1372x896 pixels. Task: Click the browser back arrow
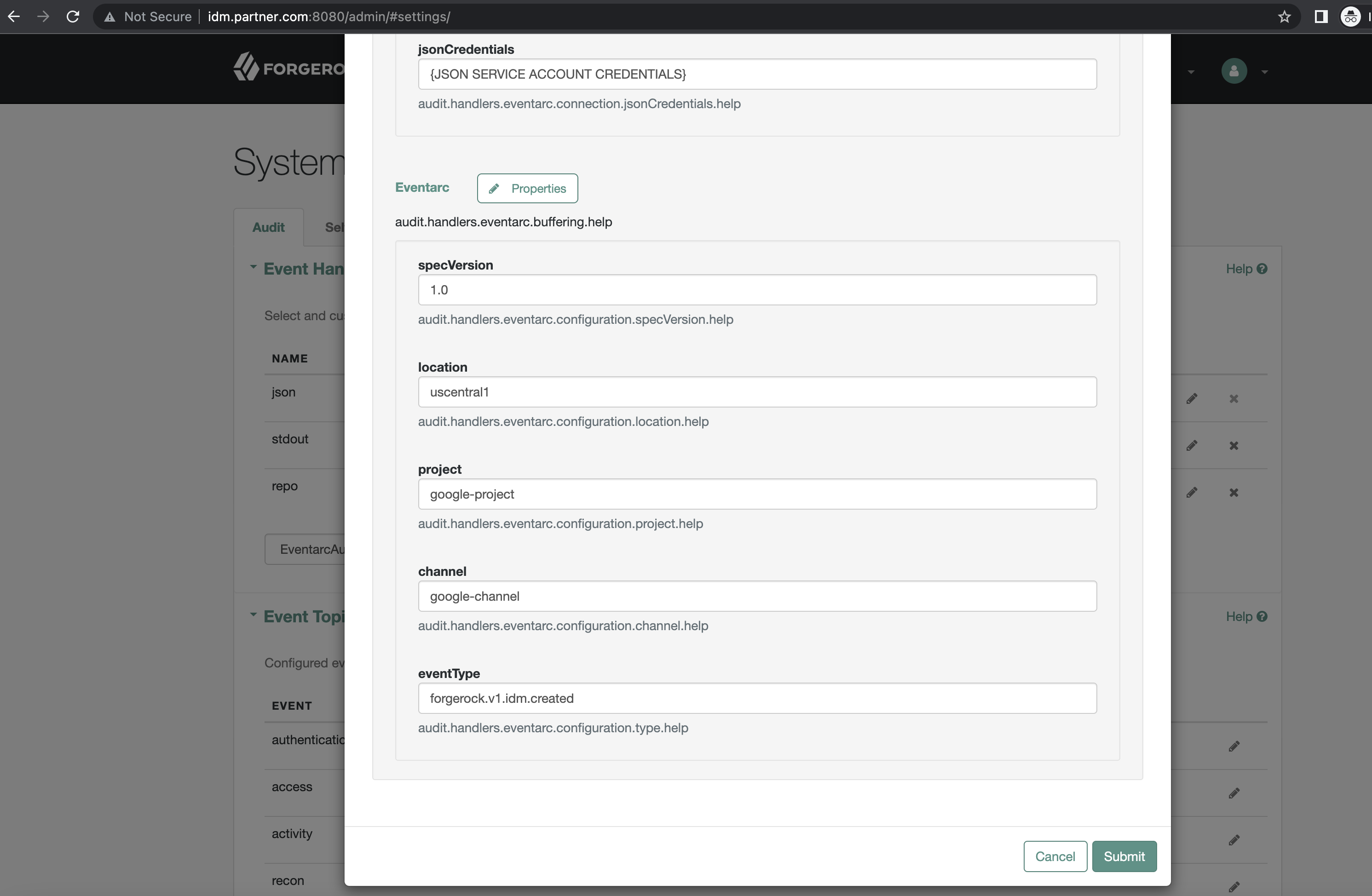click(x=14, y=17)
